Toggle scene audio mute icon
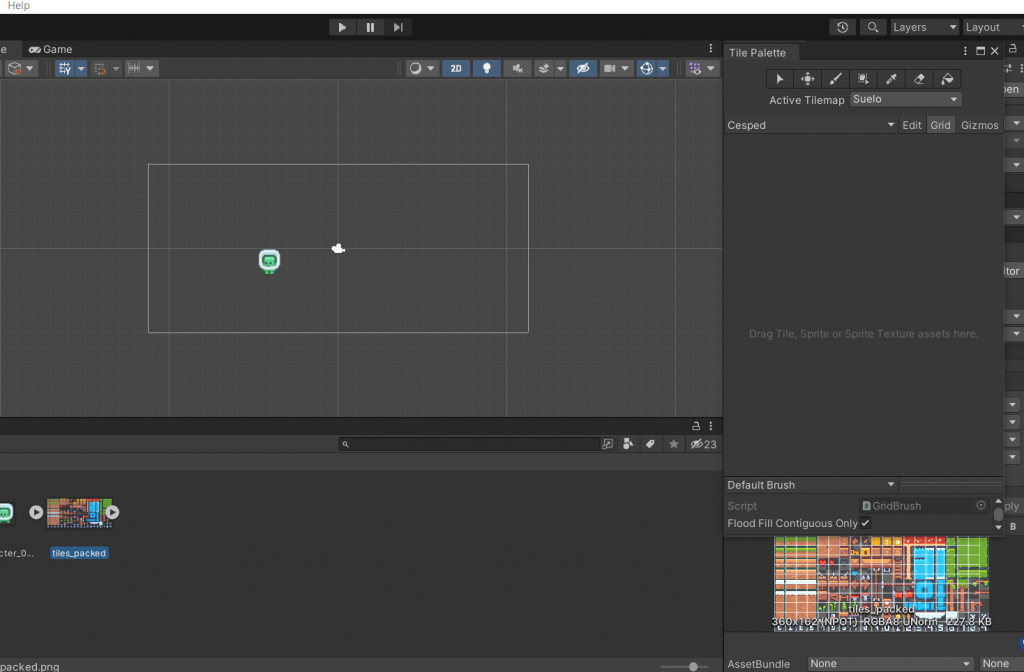This screenshot has width=1024, height=672. [516, 68]
